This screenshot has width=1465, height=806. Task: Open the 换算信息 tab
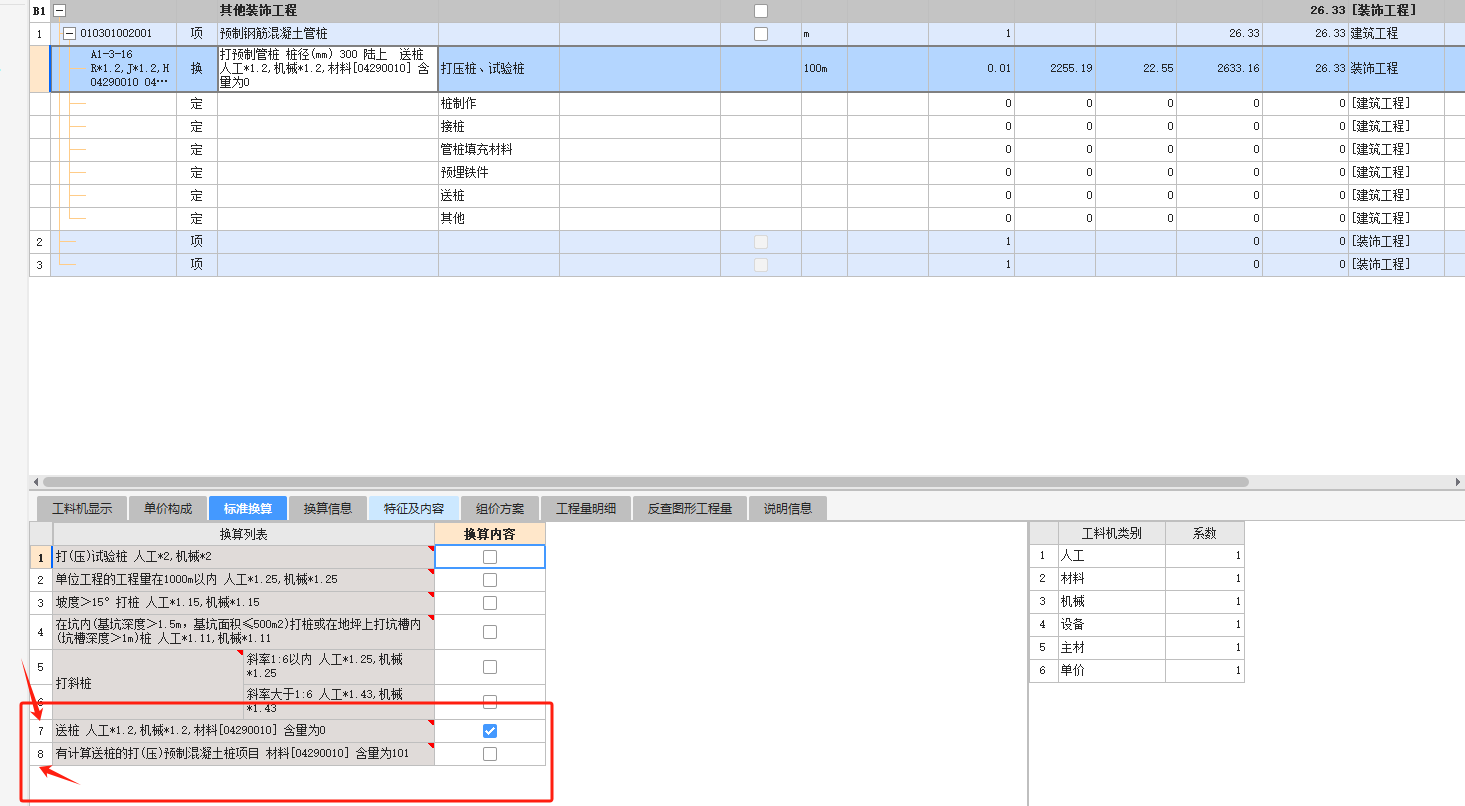(328, 508)
